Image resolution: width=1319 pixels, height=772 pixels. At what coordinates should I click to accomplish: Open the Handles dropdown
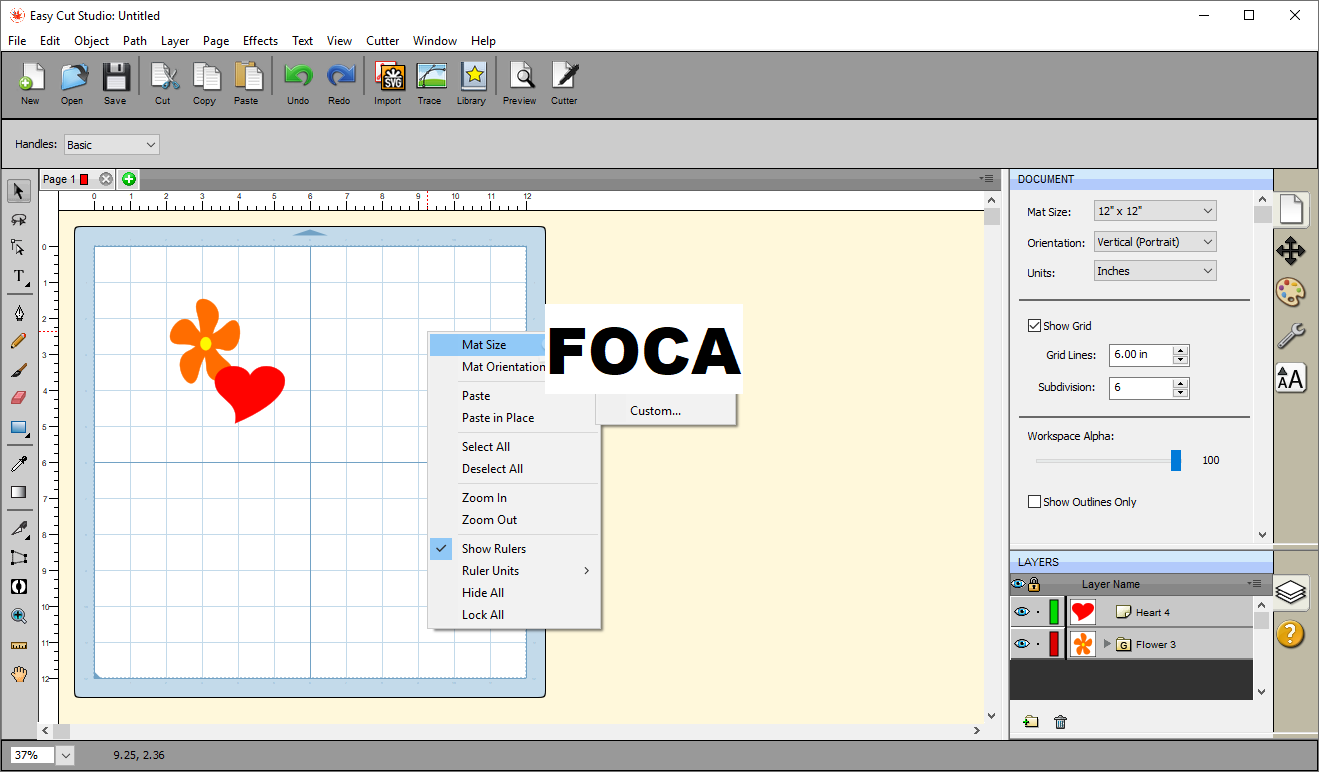coord(111,145)
